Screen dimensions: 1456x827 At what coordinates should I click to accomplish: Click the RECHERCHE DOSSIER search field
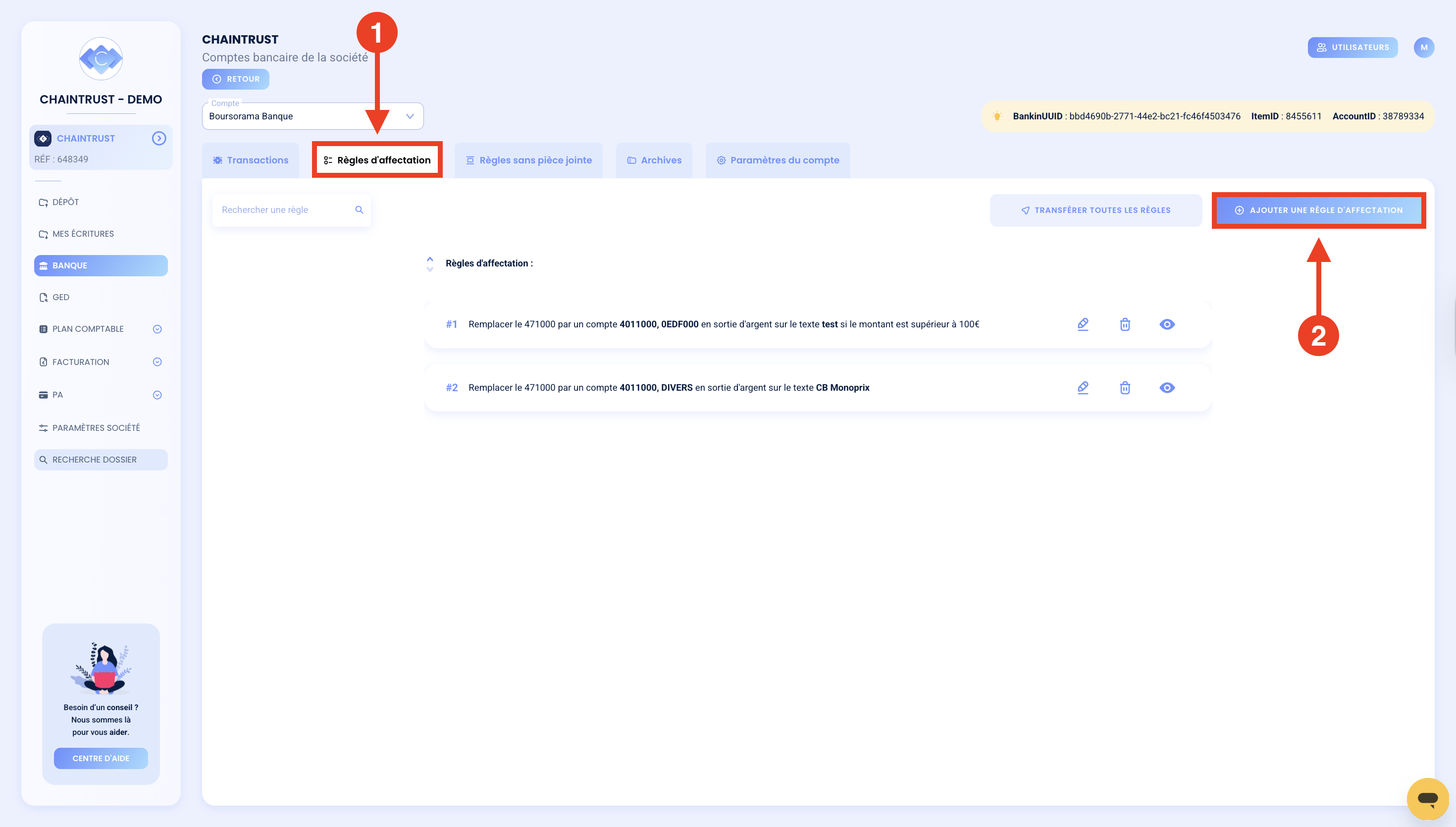(x=101, y=460)
